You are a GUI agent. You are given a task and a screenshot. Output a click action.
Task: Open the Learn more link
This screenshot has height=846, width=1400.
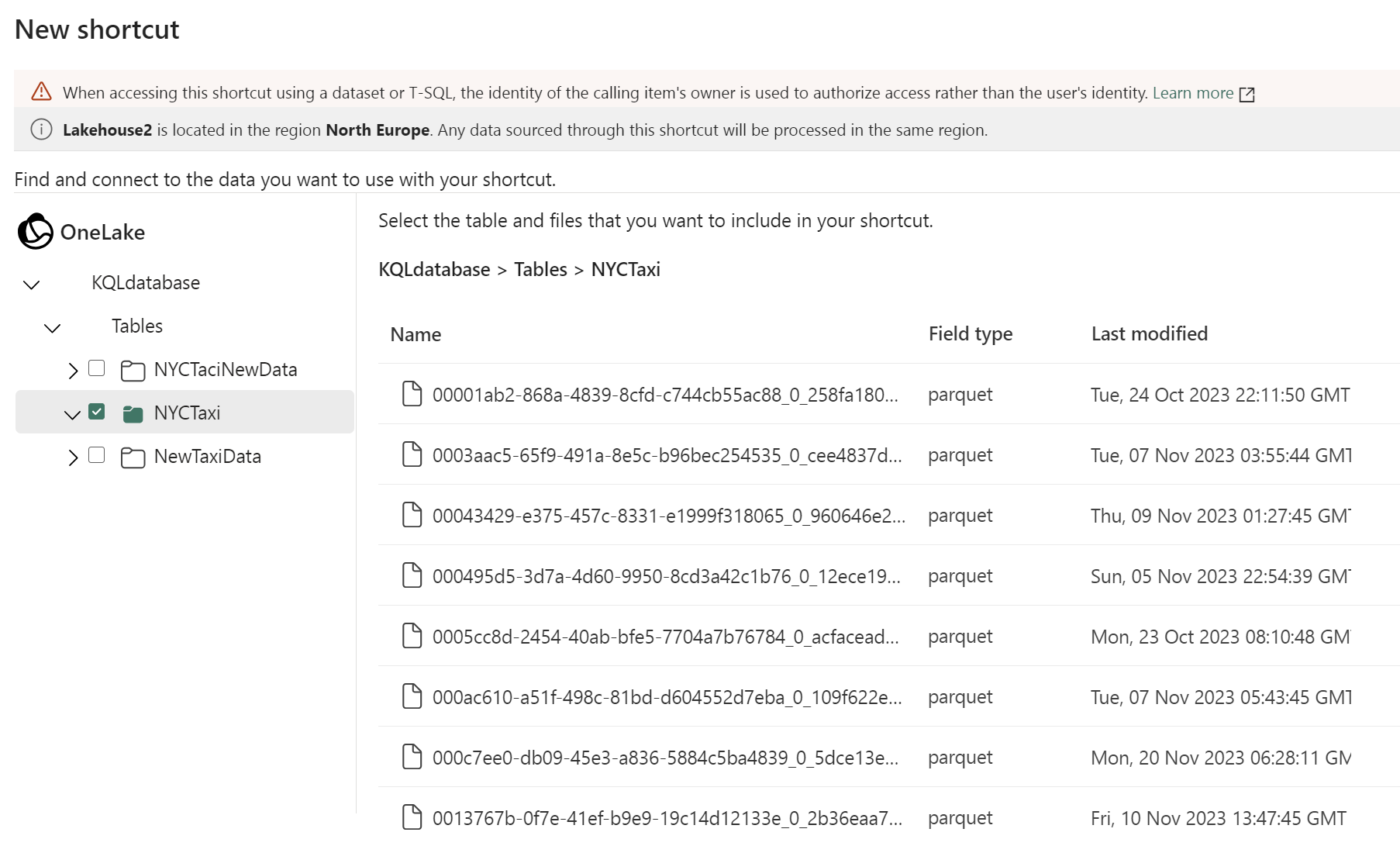tap(1192, 93)
